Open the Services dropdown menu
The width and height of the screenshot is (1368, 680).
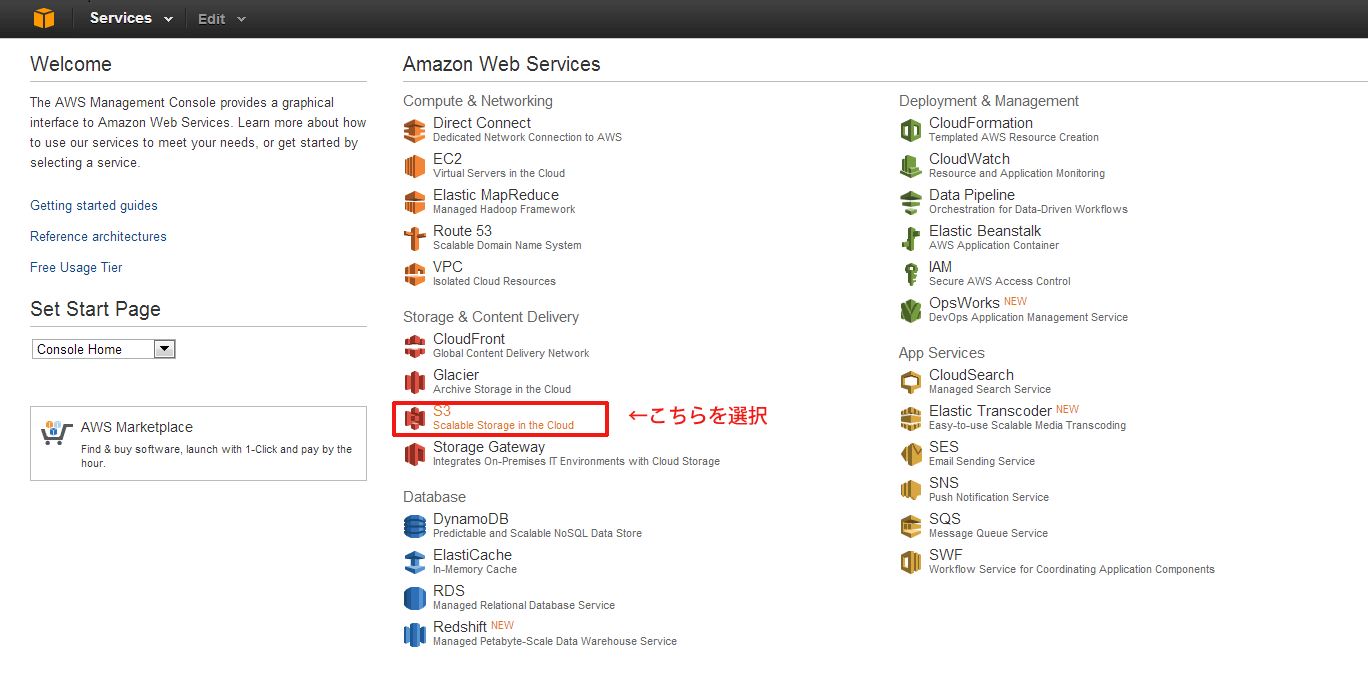[x=131, y=18]
